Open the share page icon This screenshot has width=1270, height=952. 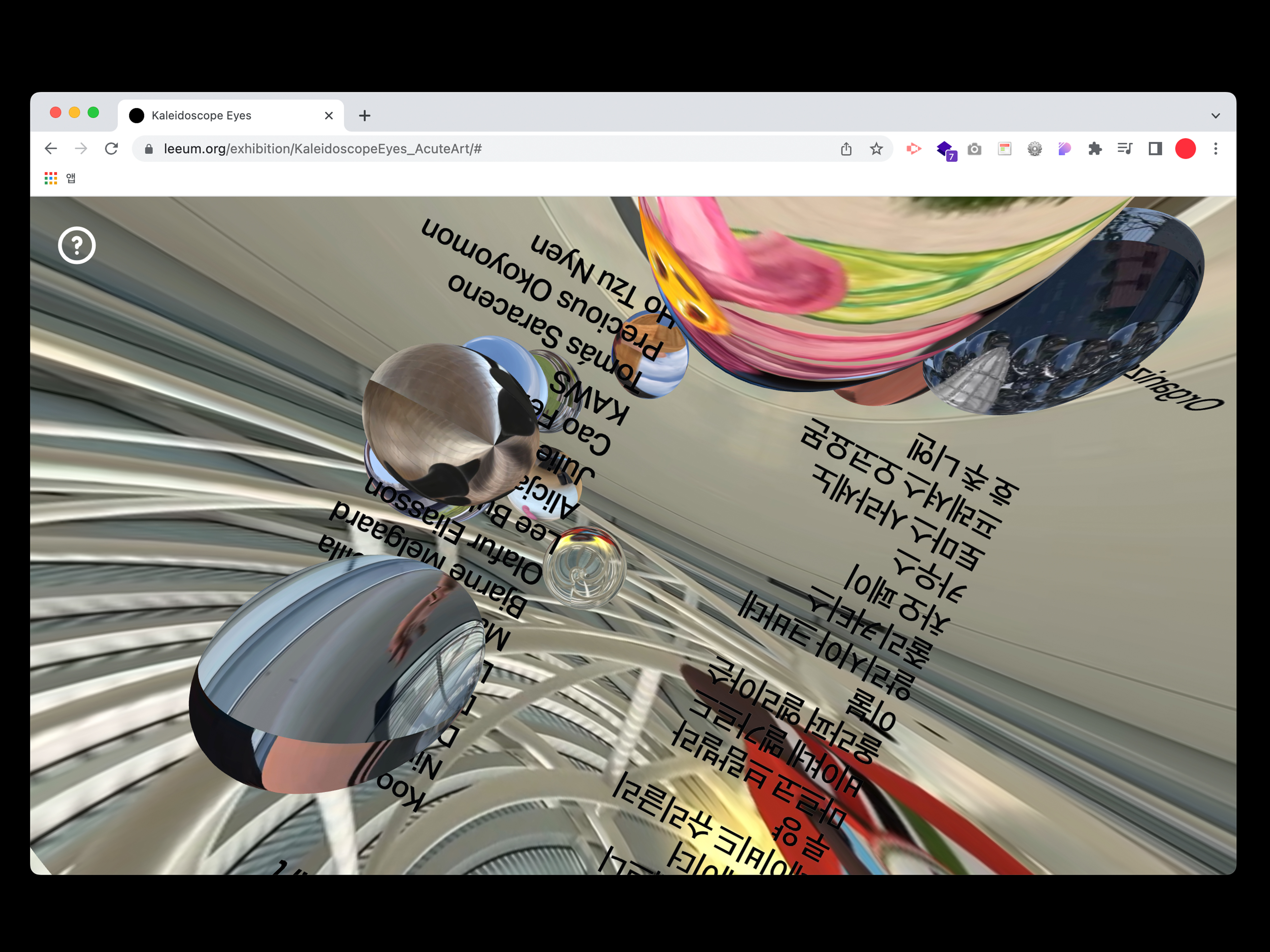pos(846,149)
